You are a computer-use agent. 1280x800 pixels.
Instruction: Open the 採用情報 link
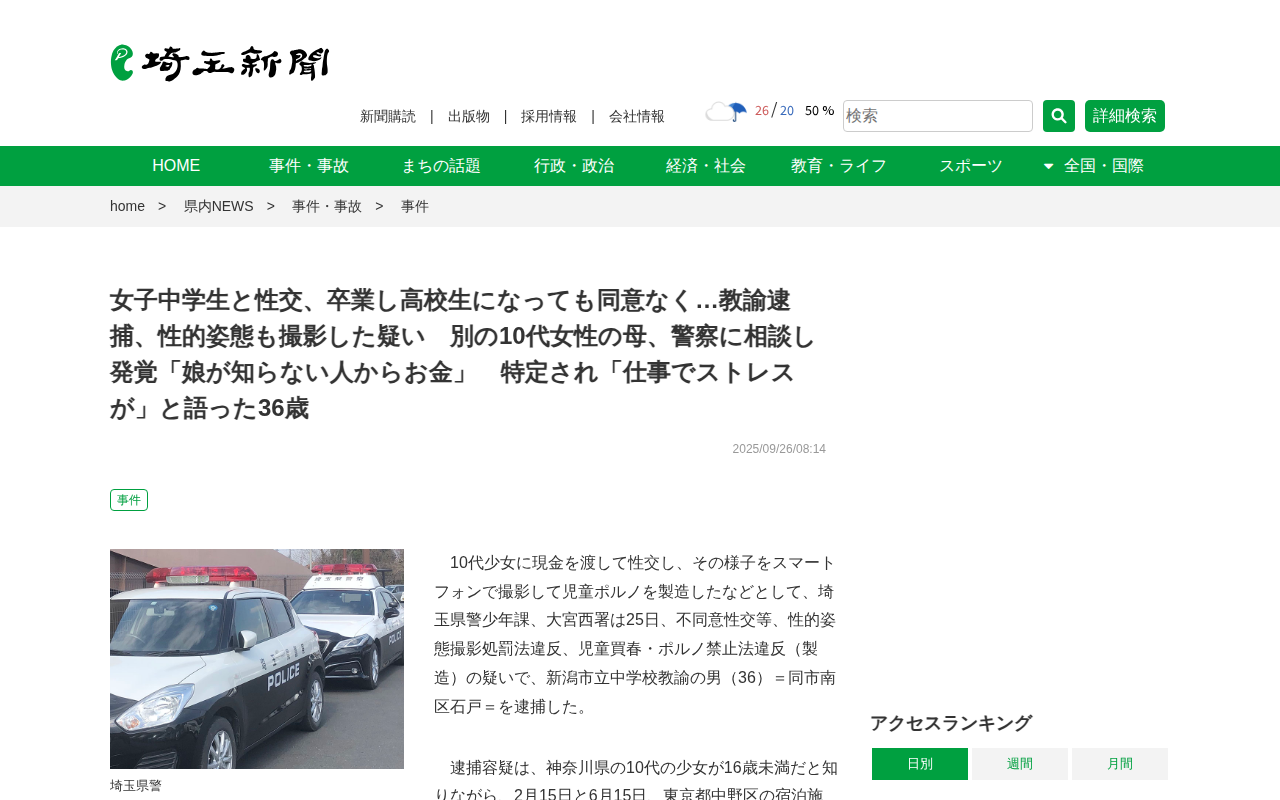549,116
